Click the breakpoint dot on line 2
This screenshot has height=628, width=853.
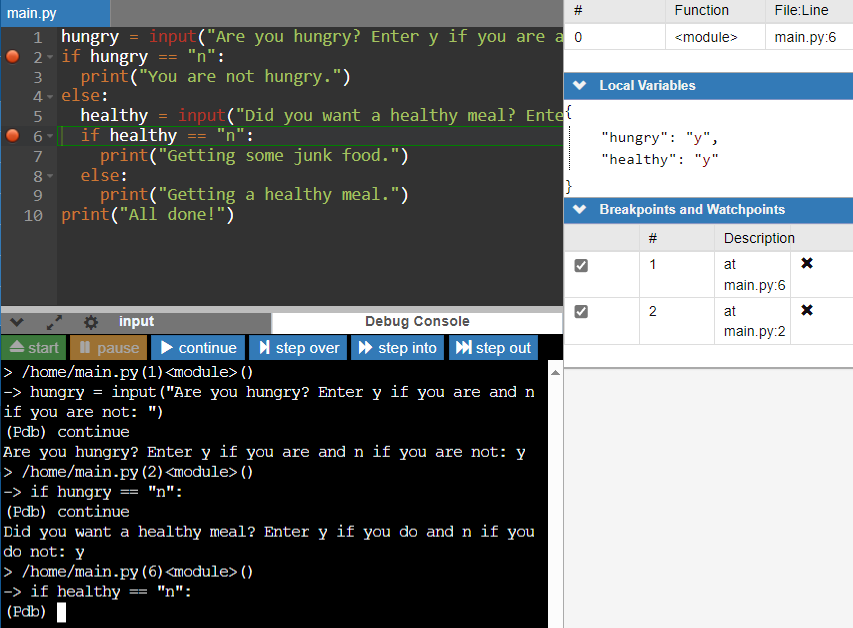(x=12, y=57)
